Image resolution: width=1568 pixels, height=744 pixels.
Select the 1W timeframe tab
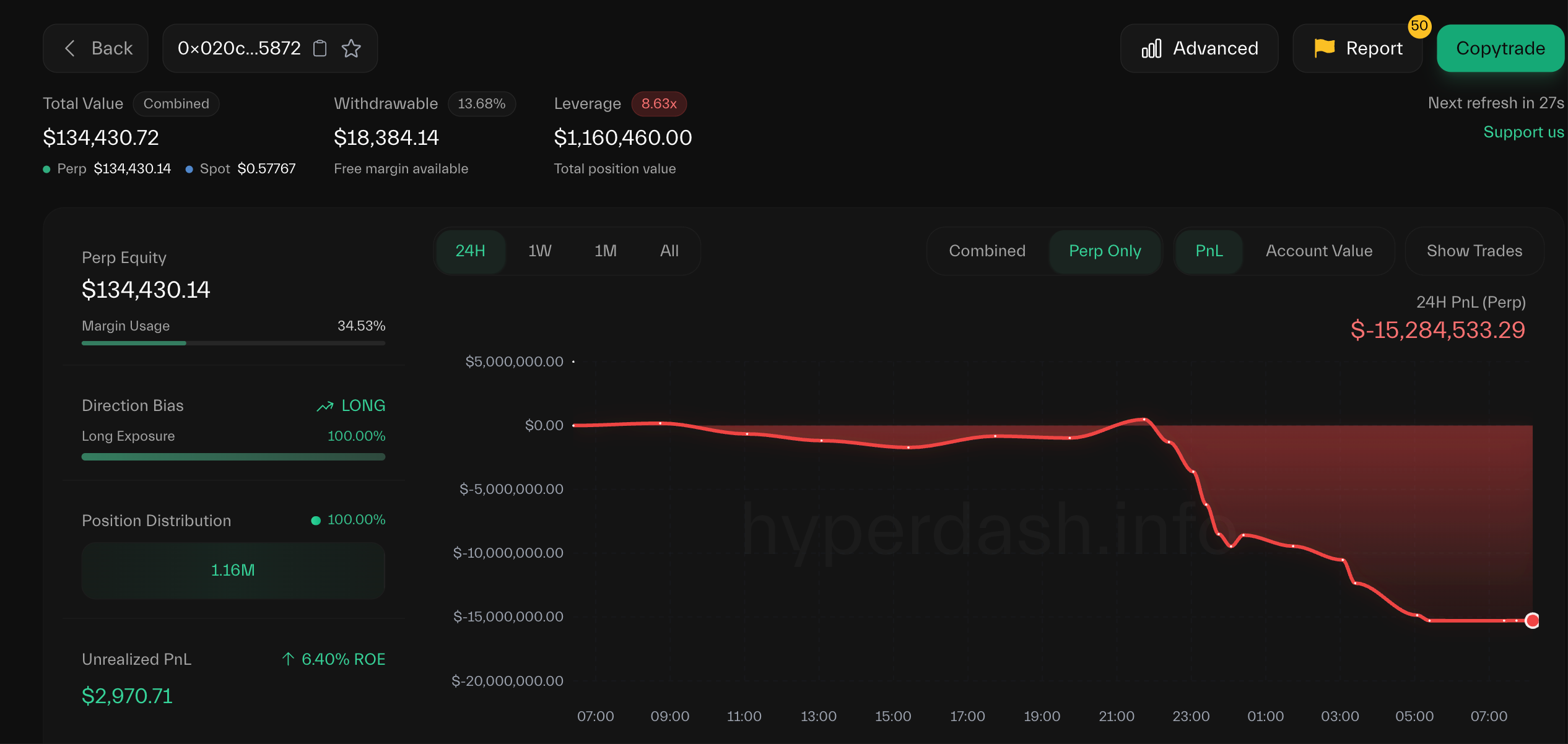pyautogui.click(x=539, y=251)
